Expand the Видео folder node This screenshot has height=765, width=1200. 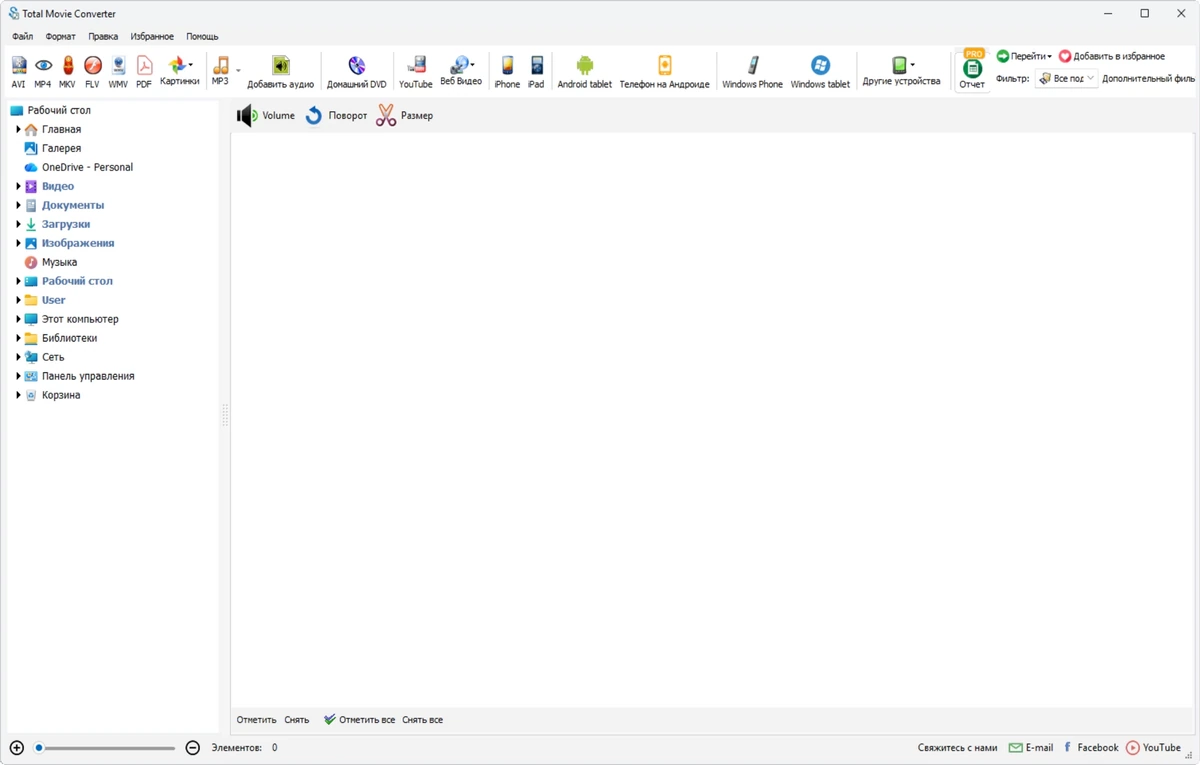click(x=18, y=187)
